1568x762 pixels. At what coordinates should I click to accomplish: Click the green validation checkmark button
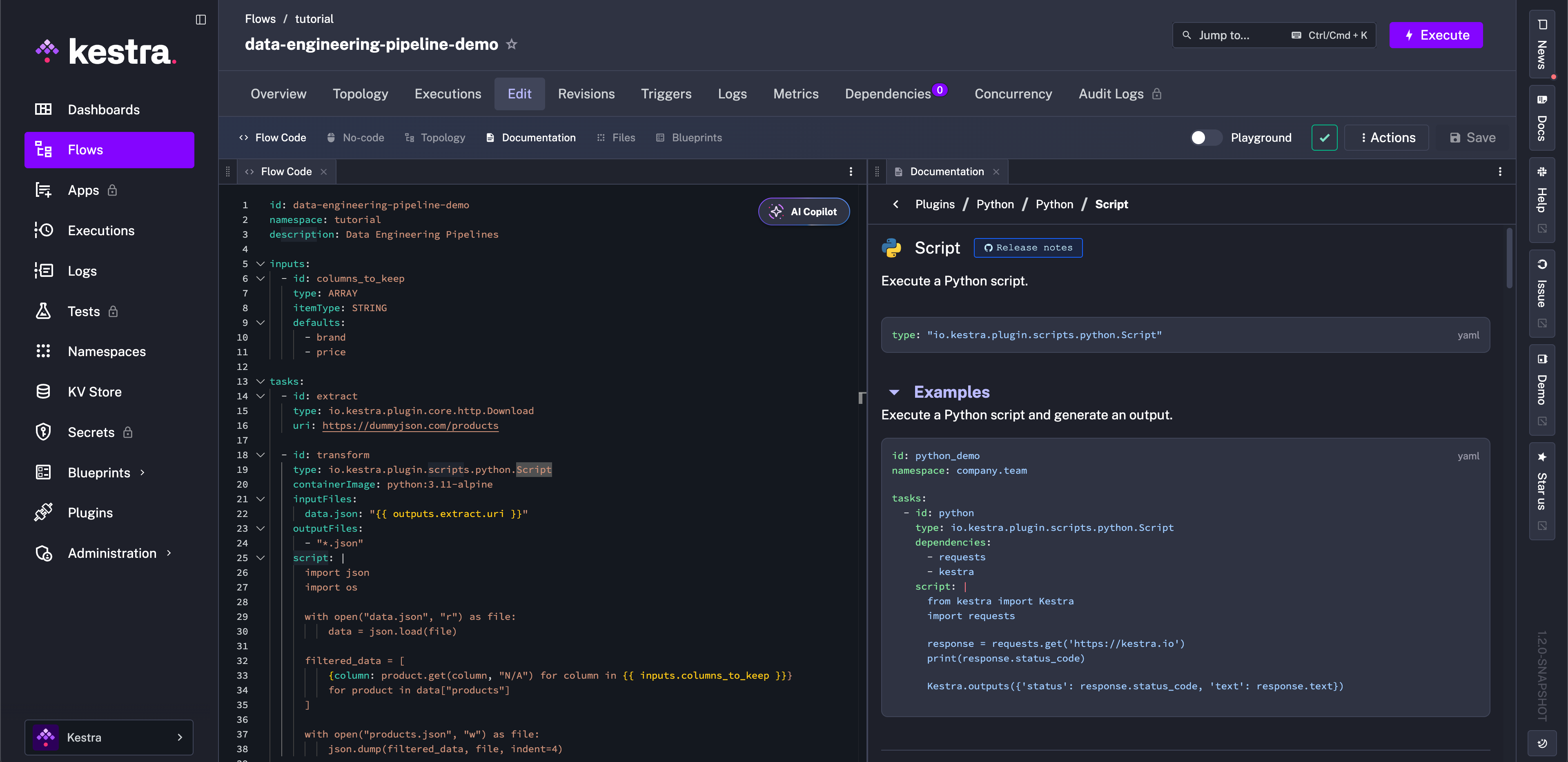1324,138
